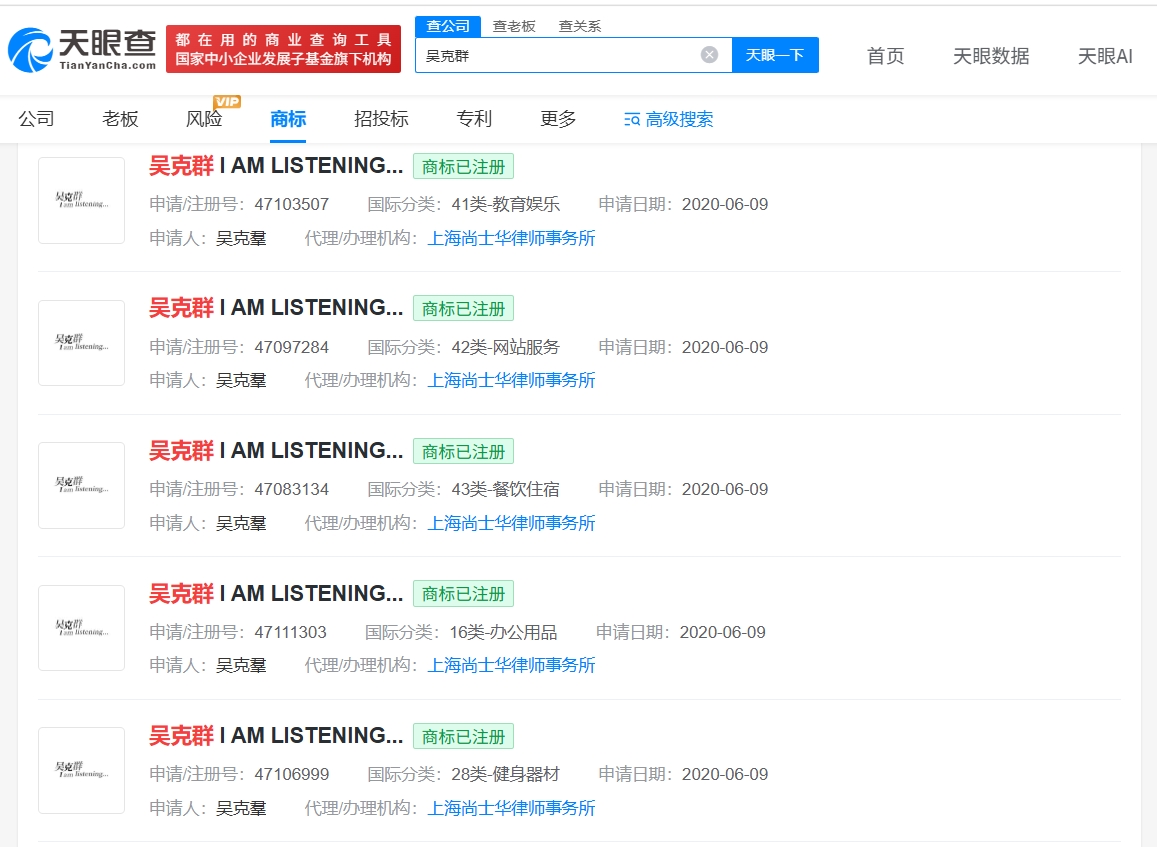Open trademark title in the 42类-网站服务 row
The height and width of the screenshot is (847, 1157).
[x=276, y=308]
